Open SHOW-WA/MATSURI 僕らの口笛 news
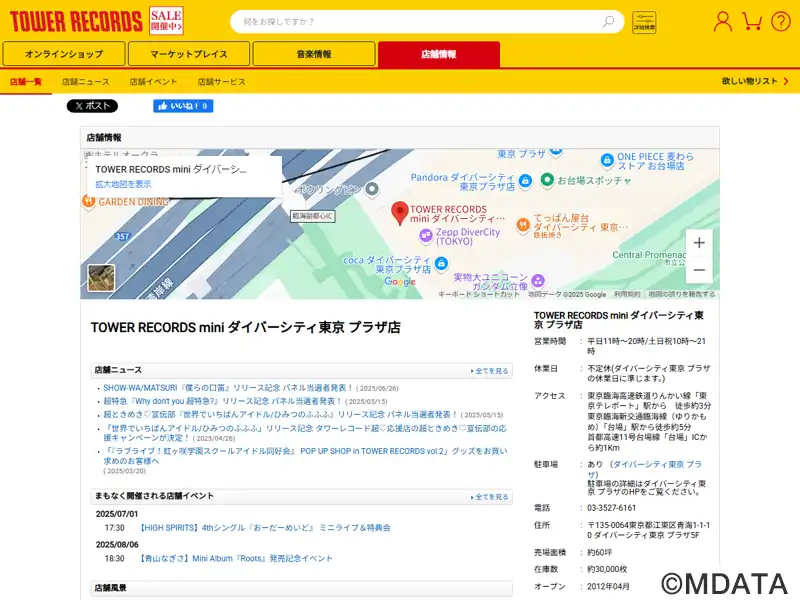This screenshot has height=600, width=800. coord(228,388)
